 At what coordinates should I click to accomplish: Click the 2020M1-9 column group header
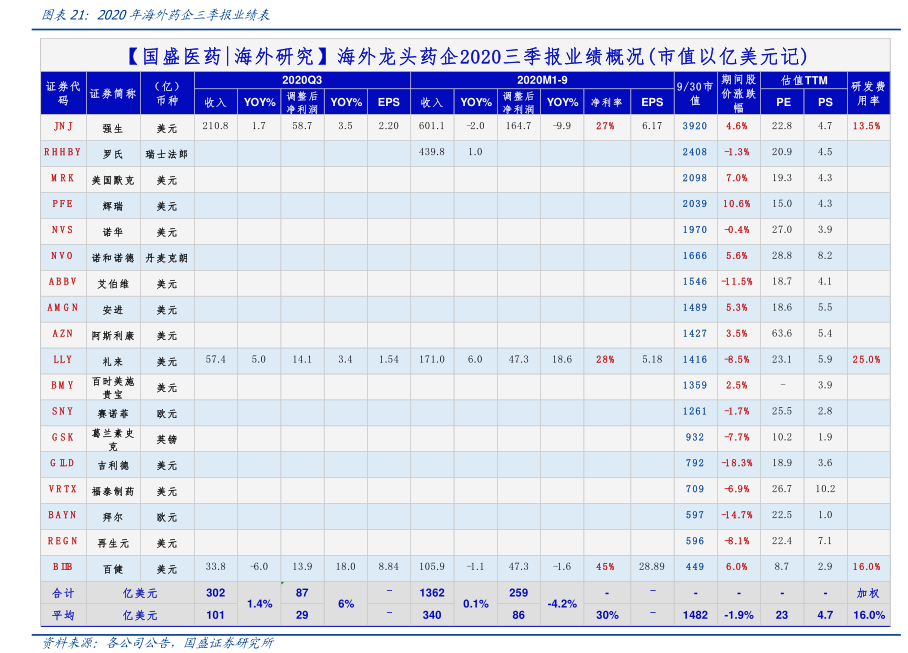tap(542, 80)
